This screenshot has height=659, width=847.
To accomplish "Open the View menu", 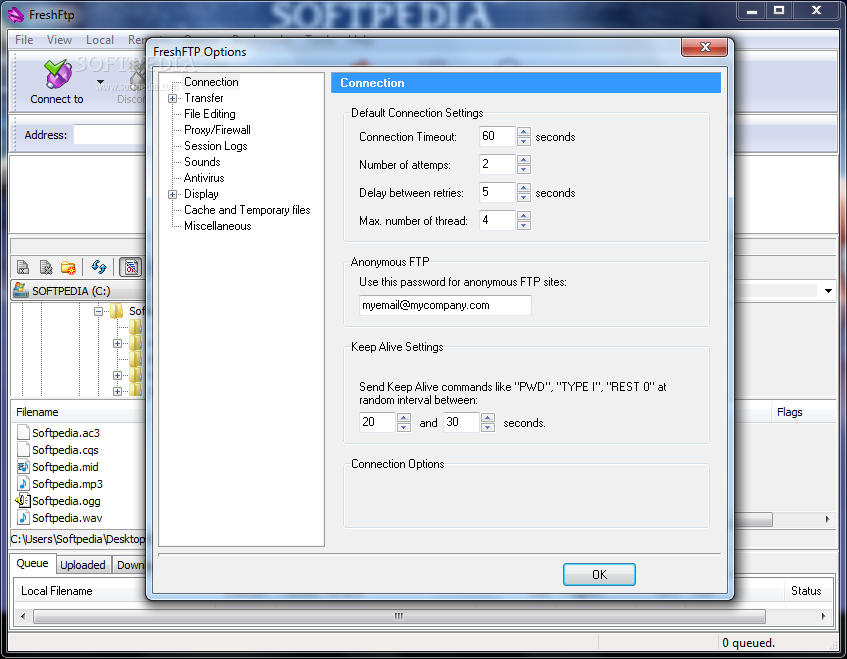I will tap(59, 40).
